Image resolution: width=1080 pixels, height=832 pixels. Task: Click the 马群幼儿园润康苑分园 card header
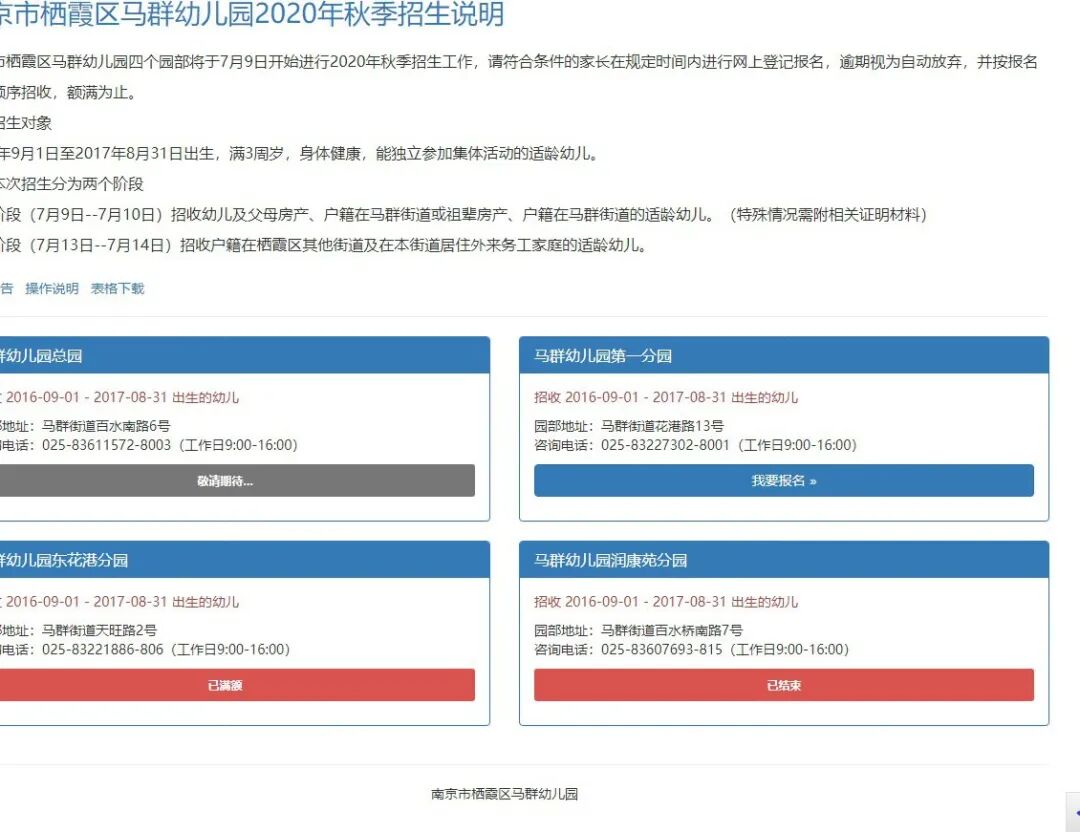pyautogui.click(x=784, y=560)
